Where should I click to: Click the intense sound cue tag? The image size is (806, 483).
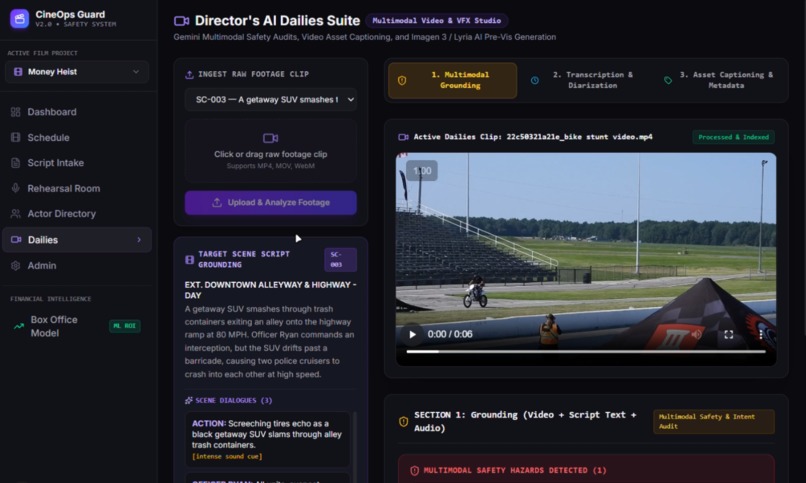[x=227, y=456]
